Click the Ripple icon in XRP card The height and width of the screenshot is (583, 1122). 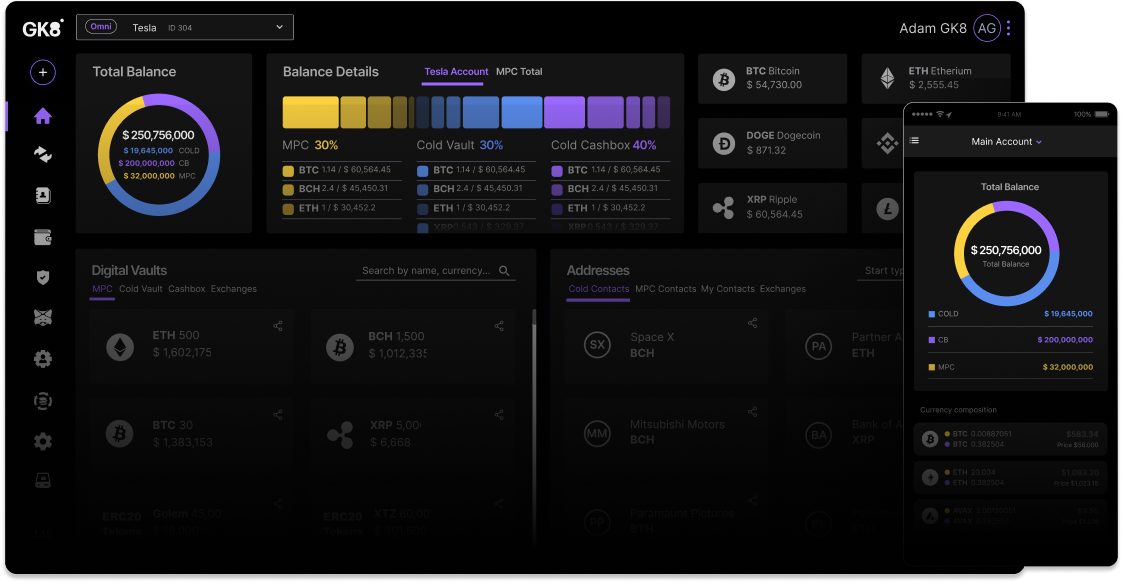(x=723, y=207)
